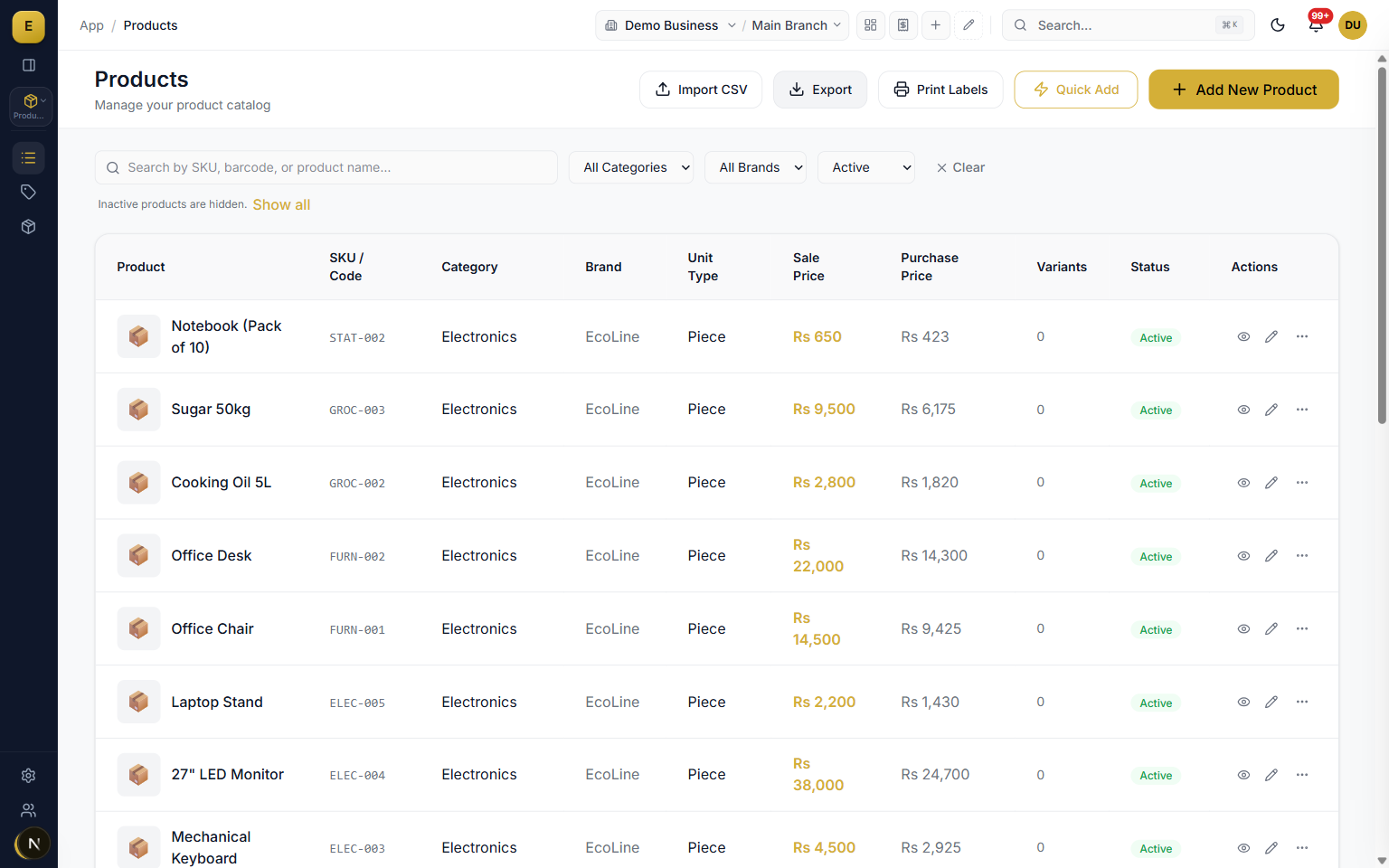Click Quick Add button
The image size is (1389, 868).
[1076, 90]
